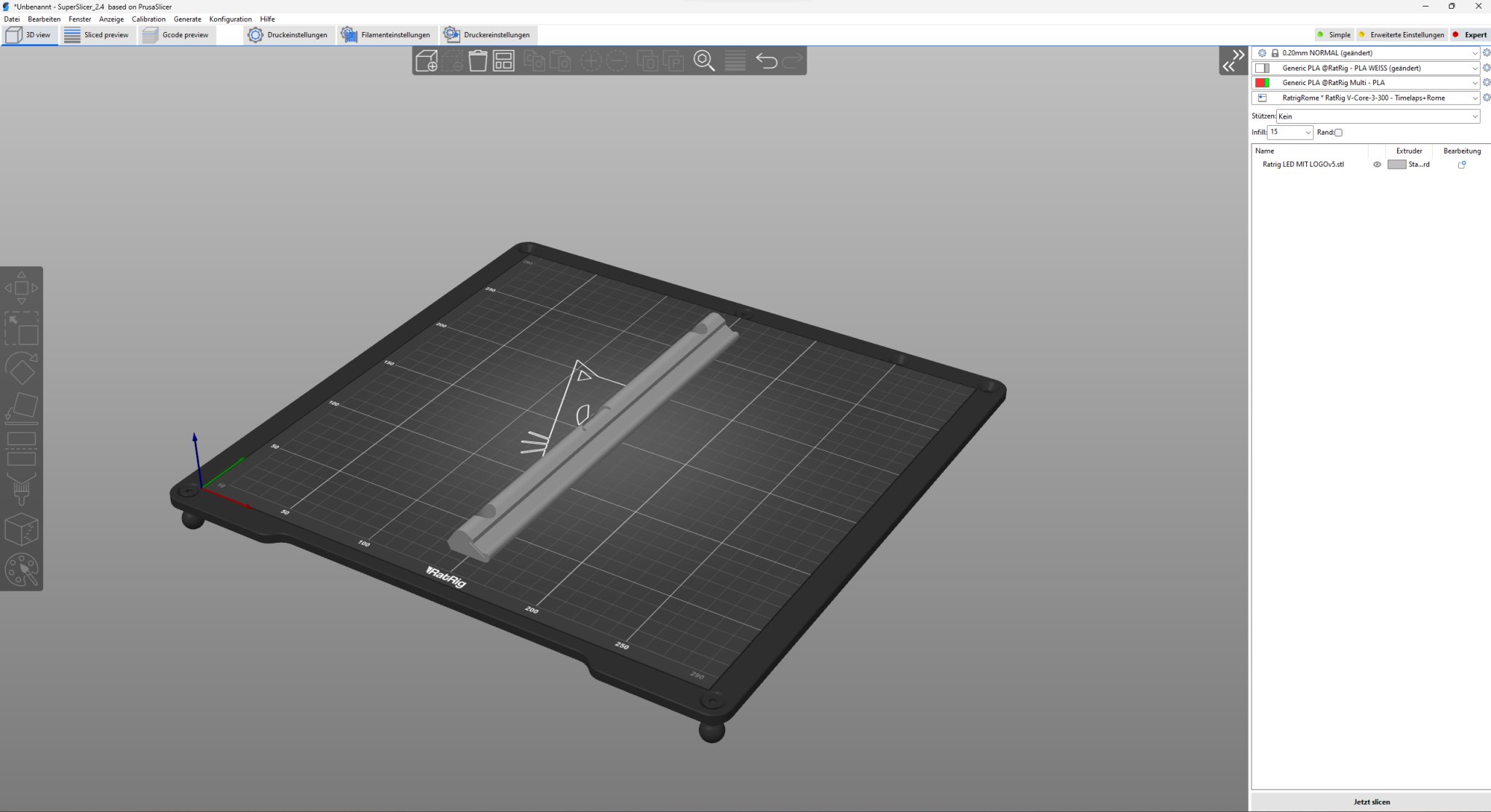This screenshot has height=812, width=1491.
Task: Open the Stützen dropdown
Action: click(1377, 116)
